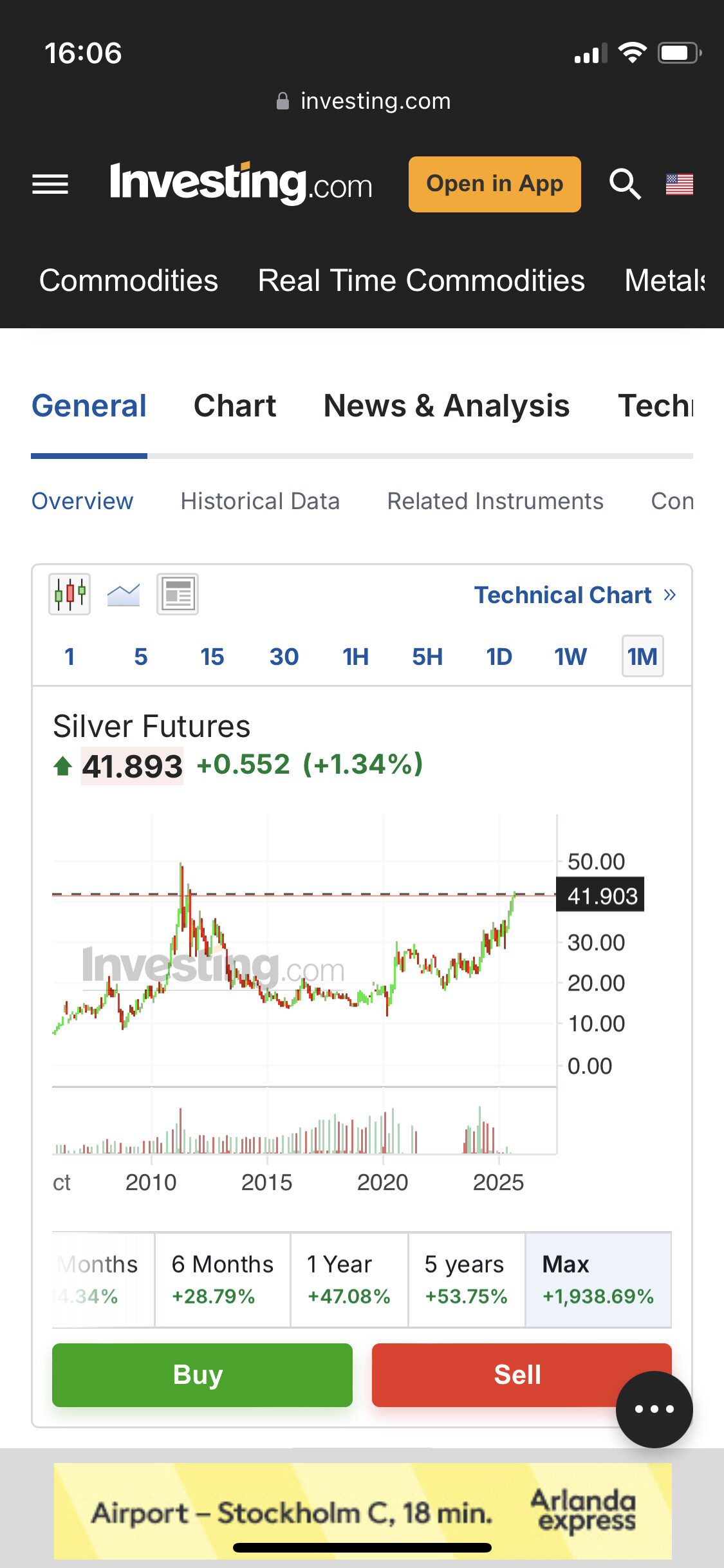Open the floating three-dots menu
Screen dimensions: 724x1568
coord(654,1409)
